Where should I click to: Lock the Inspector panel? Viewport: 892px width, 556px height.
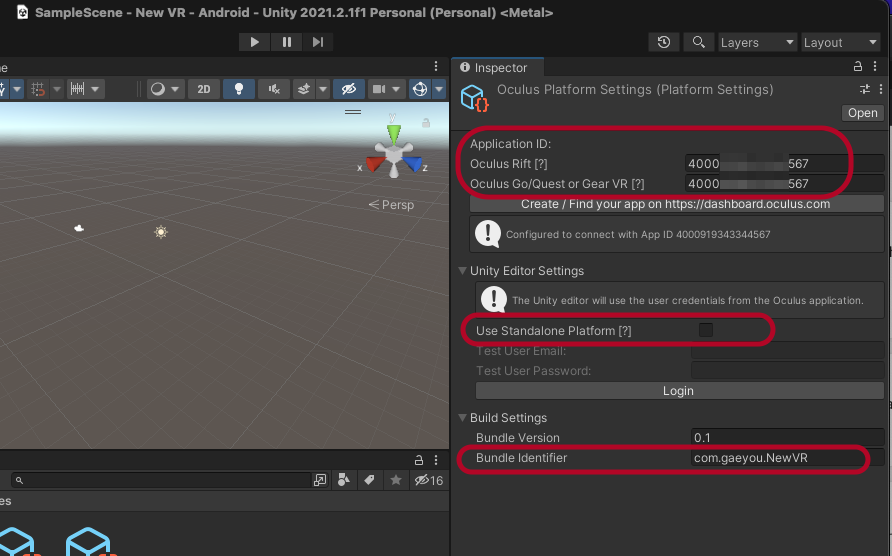pos(858,67)
